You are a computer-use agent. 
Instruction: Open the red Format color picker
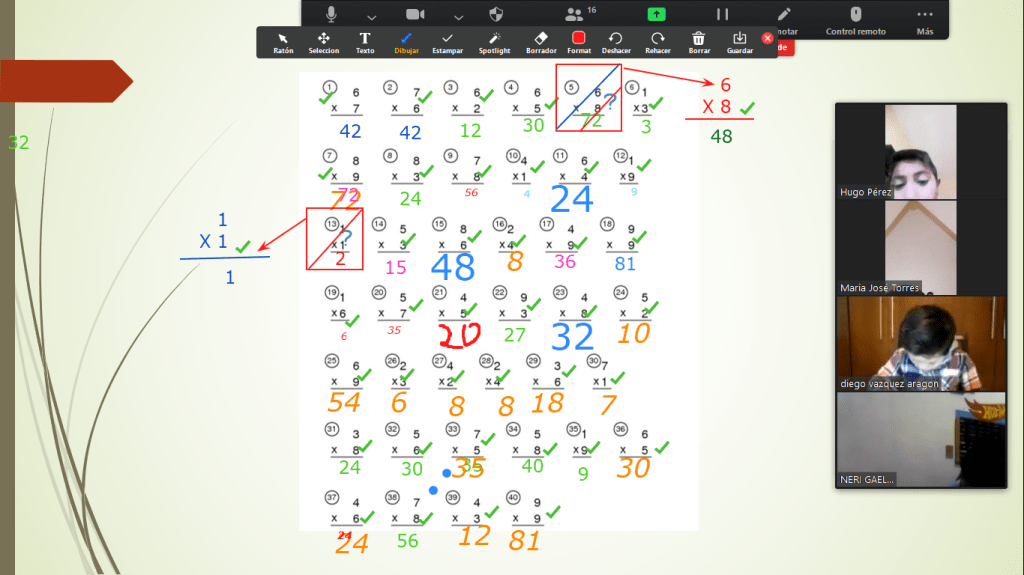point(578,42)
